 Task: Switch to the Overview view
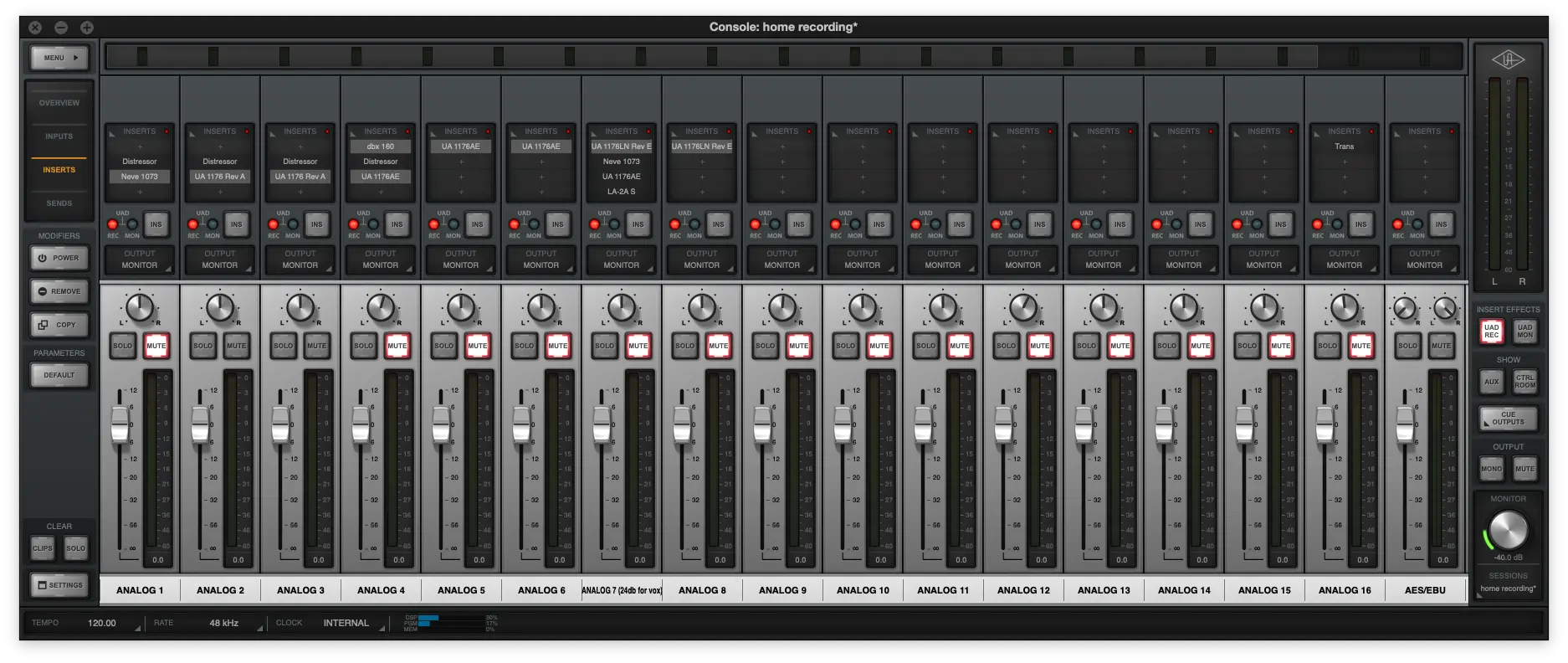pyautogui.click(x=59, y=103)
